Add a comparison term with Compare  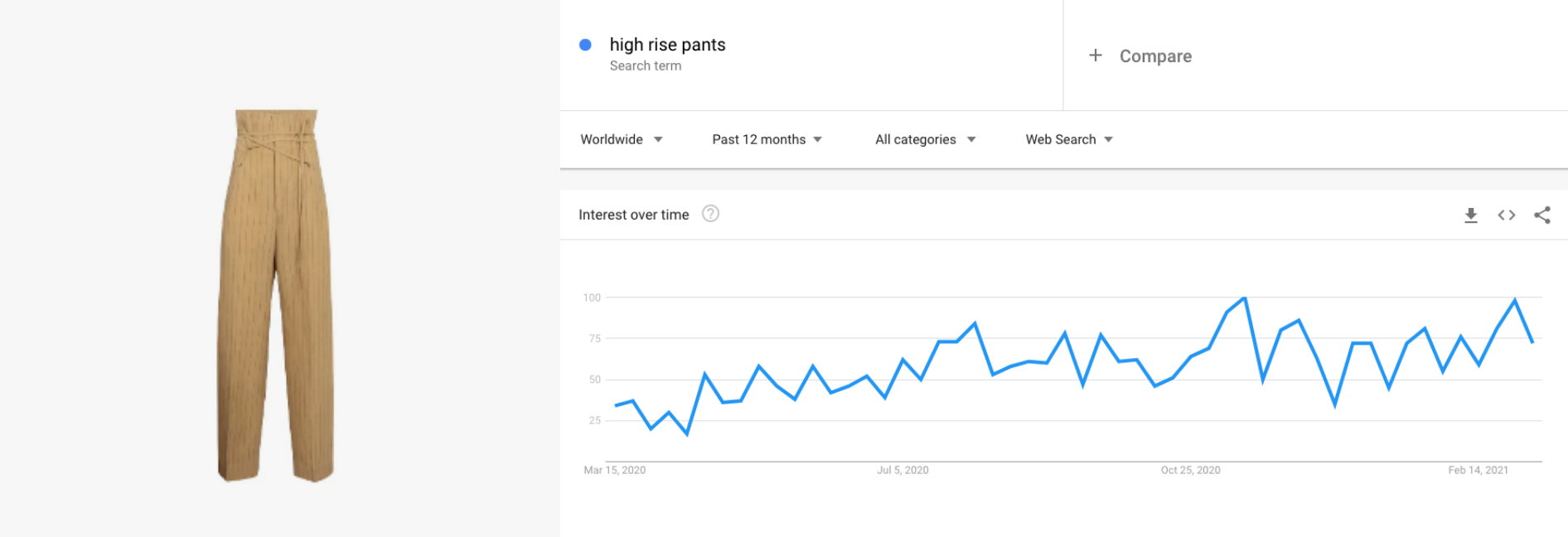click(1155, 56)
